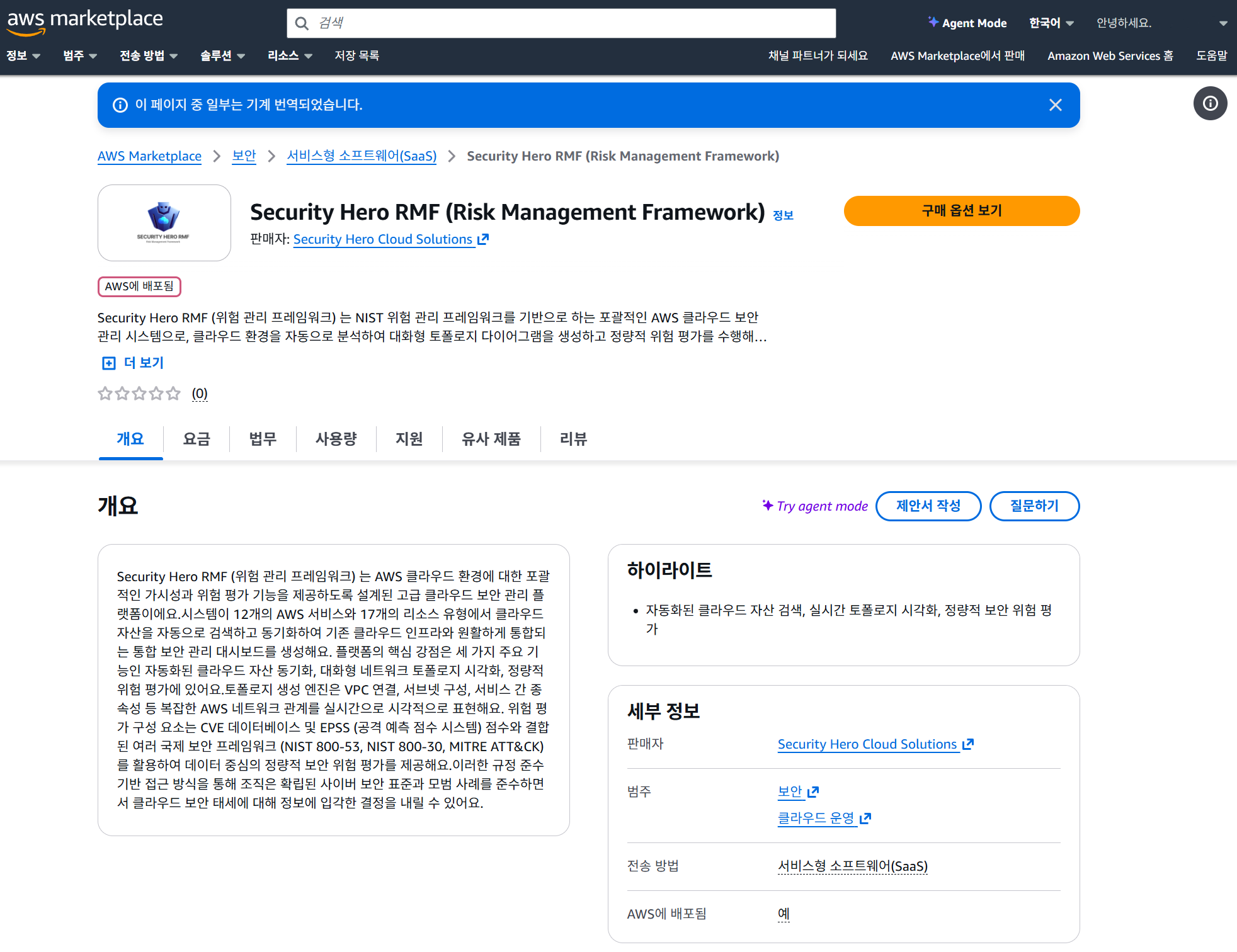Click the AWS에 배포됨 badge

[139, 286]
